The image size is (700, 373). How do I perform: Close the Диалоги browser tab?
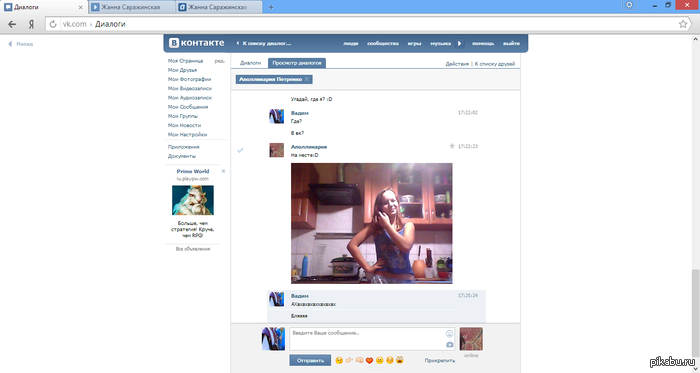point(81,8)
